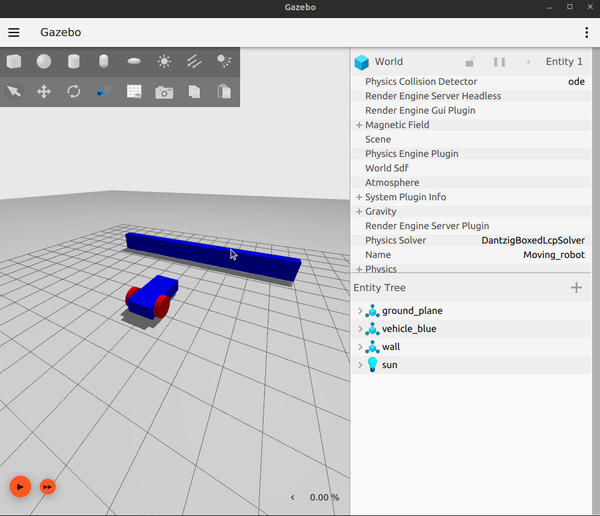Image resolution: width=600 pixels, height=516 pixels.
Task: Select the sun light entity
Action: [471, 365]
